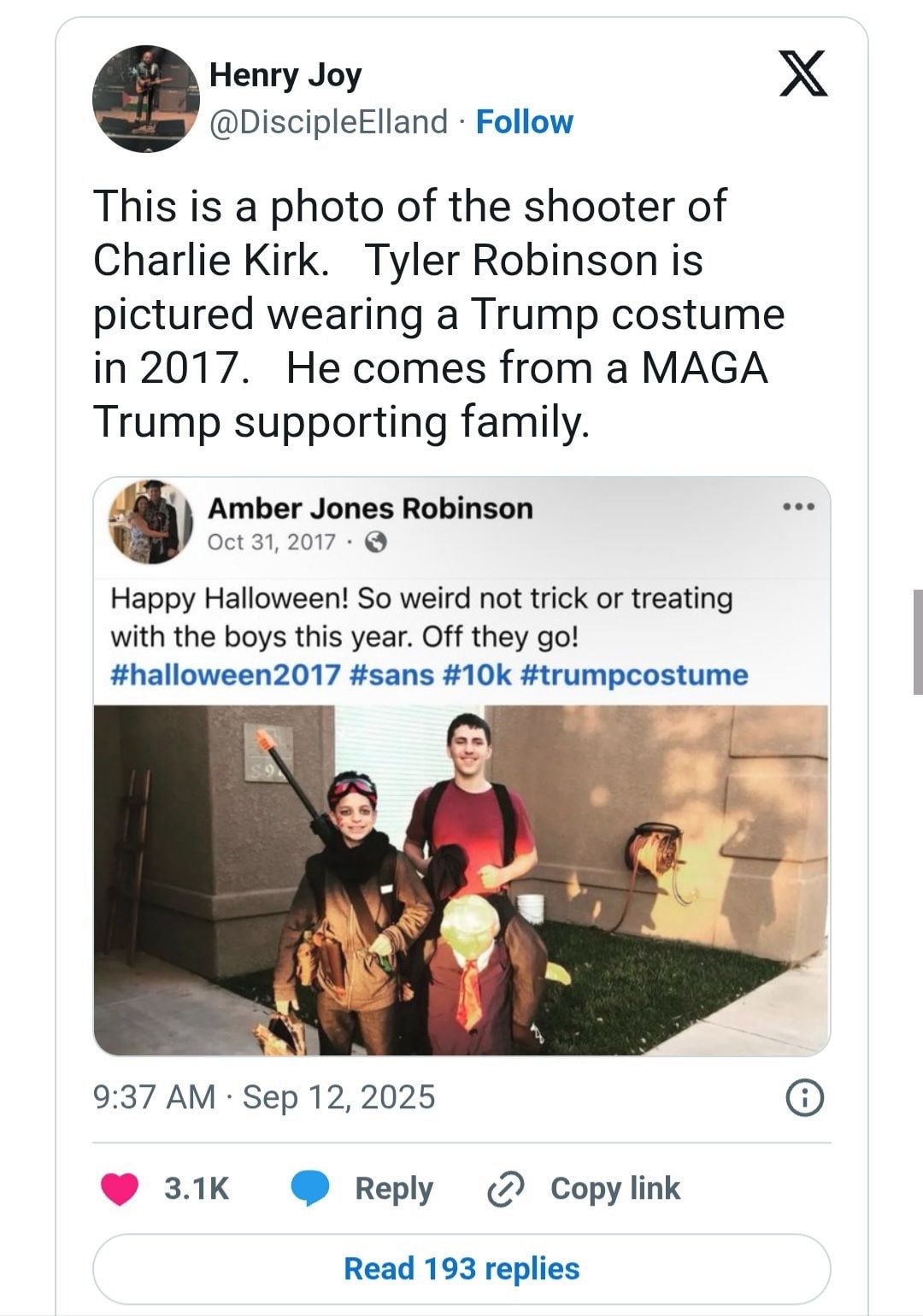Image resolution: width=923 pixels, height=1316 pixels.
Task: Like the tweet with heart icon
Action: pyautogui.click(x=121, y=1189)
